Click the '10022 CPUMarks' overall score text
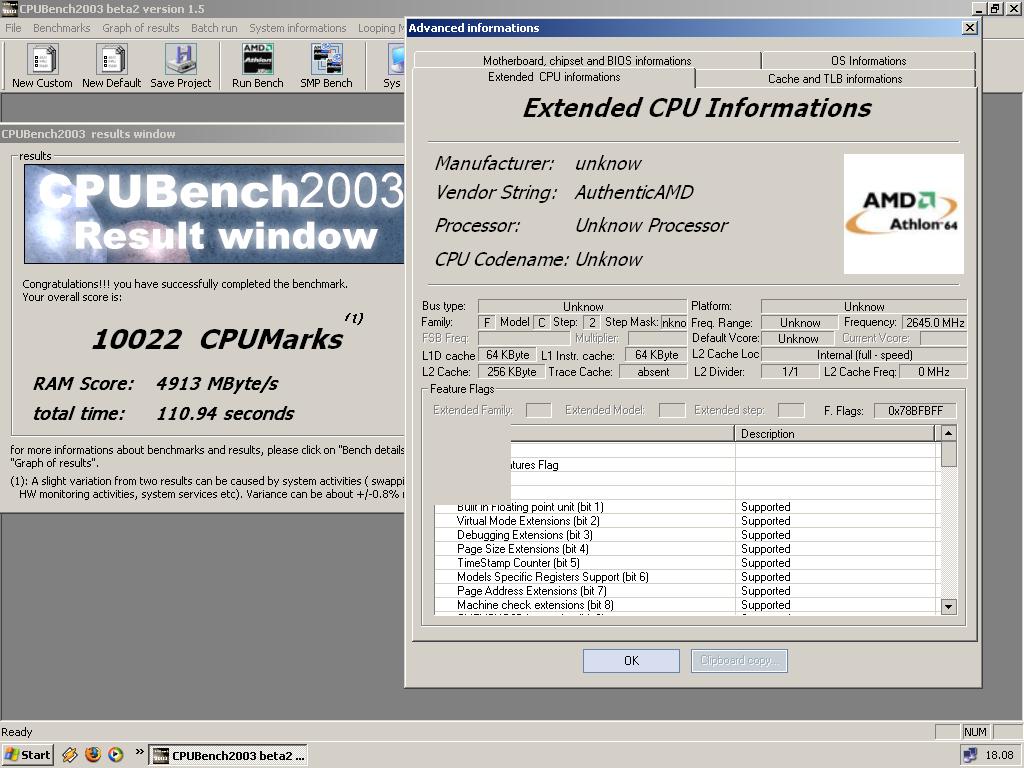 pos(217,339)
